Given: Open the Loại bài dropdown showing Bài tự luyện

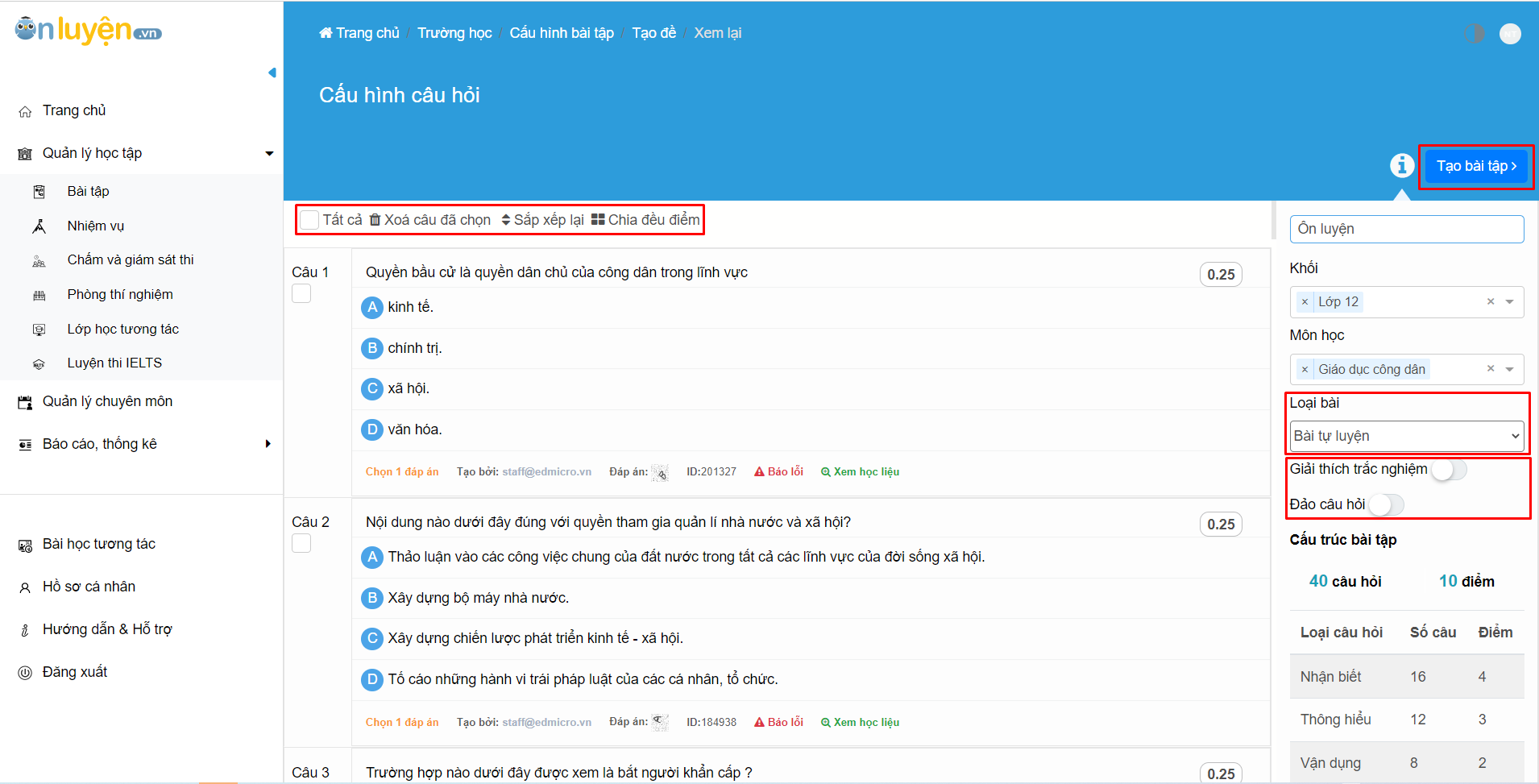Looking at the screenshot, I should pos(1406,436).
